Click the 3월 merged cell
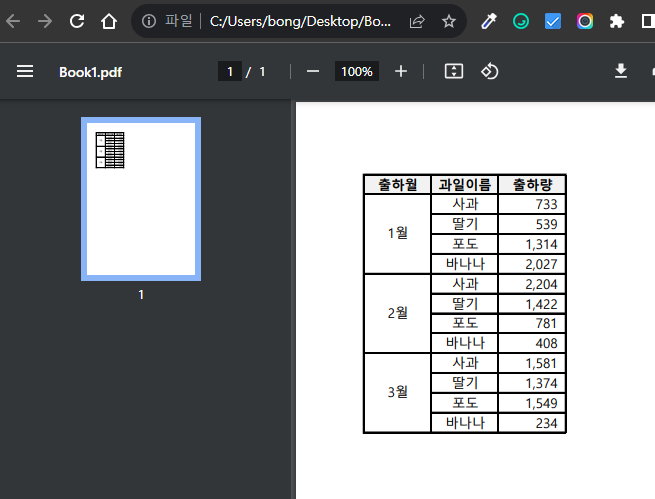Image resolution: width=655 pixels, height=499 pixels. (397, 392)
